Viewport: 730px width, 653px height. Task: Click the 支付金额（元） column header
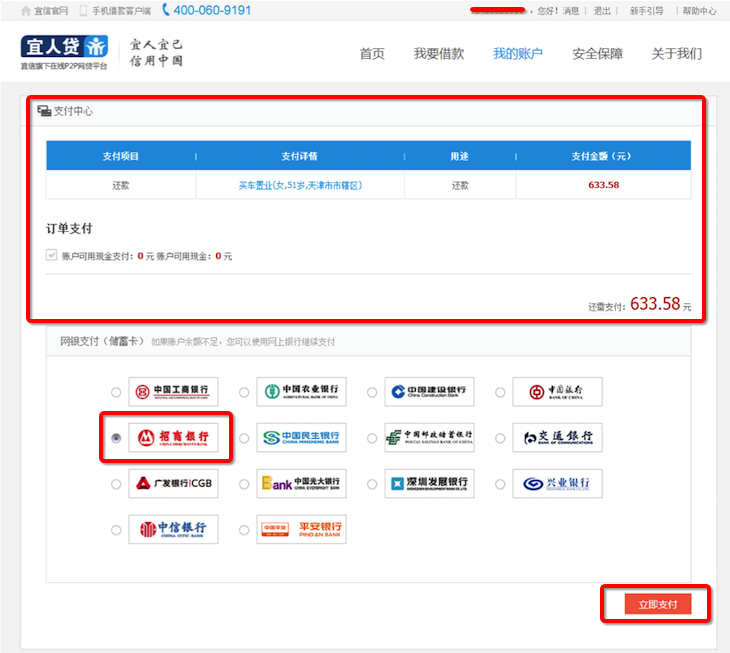click(x=602, y=156)
